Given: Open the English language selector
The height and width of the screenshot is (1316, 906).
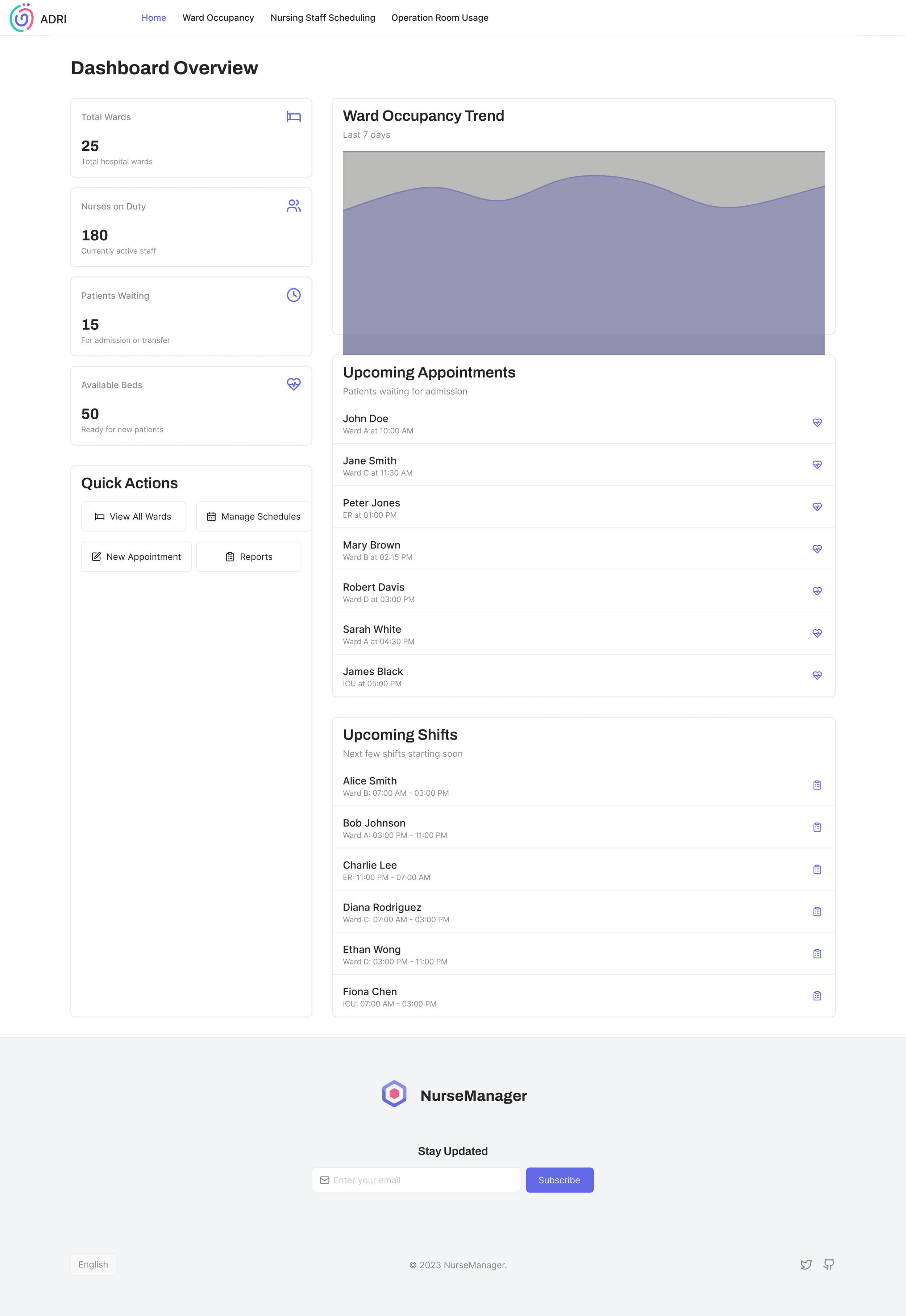Looking at the screenshot, I should [x=93, y=1264].
